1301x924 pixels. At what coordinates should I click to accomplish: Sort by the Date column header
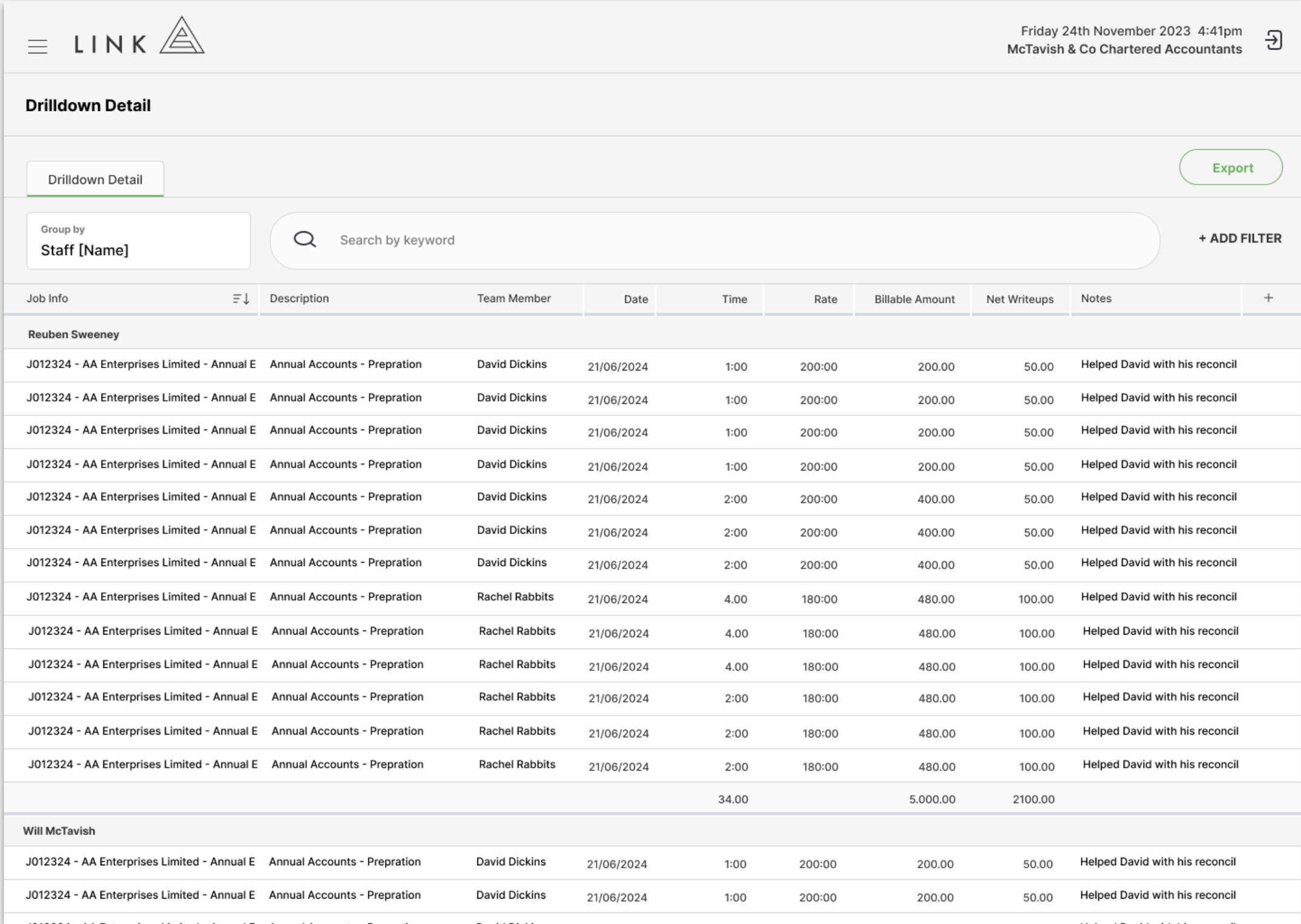(x=636, y=299)
